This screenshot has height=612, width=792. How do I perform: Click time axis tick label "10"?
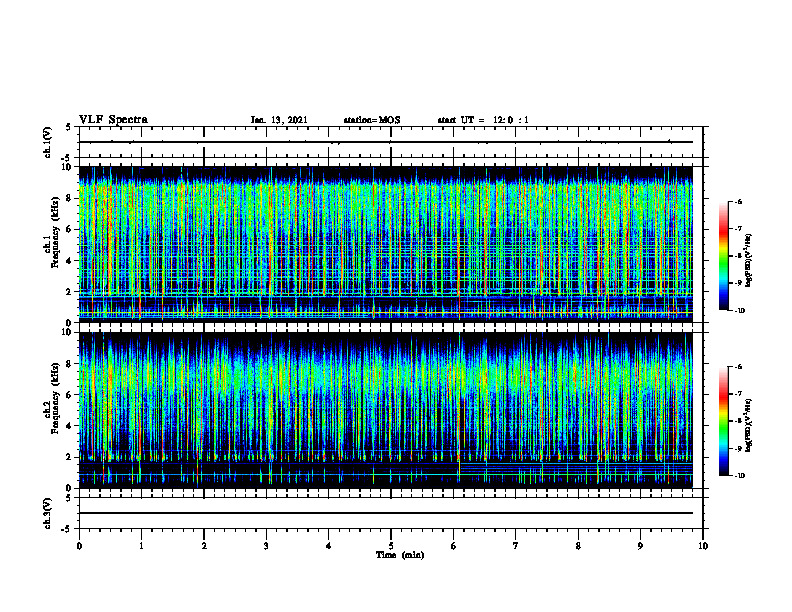pos(703,546)
